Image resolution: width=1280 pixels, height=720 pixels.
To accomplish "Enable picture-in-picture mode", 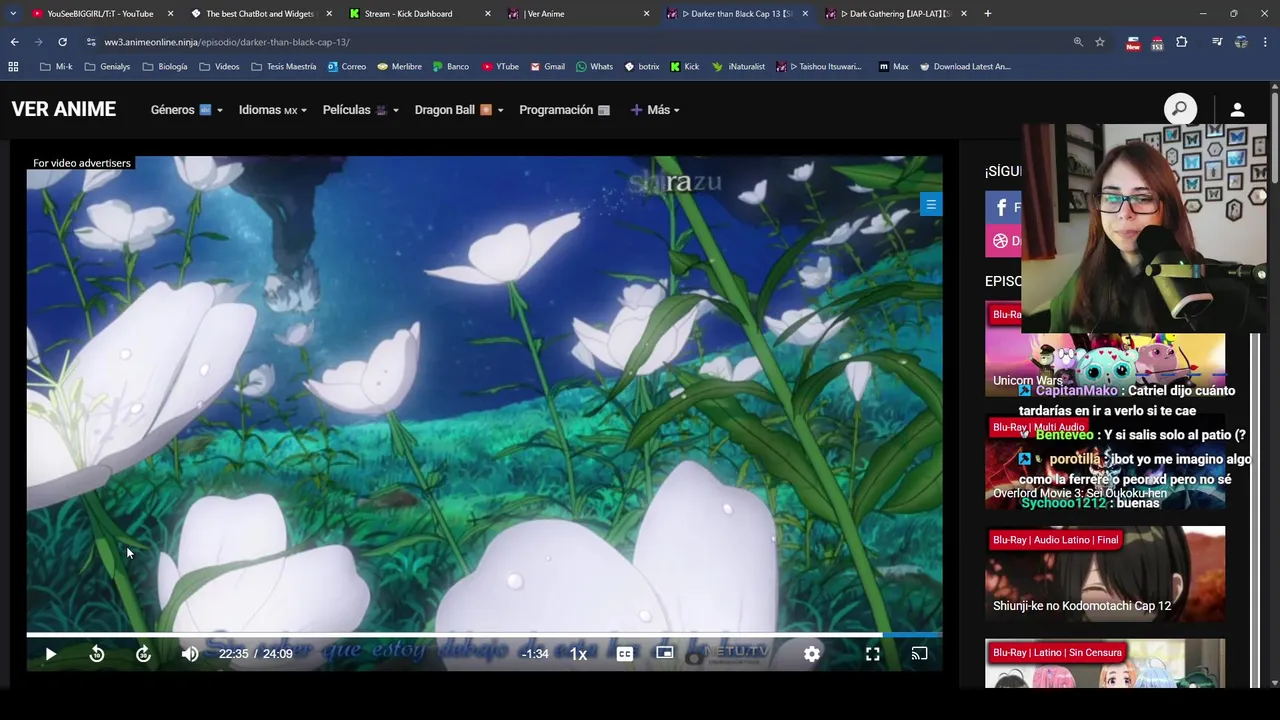I will [665, 653].
